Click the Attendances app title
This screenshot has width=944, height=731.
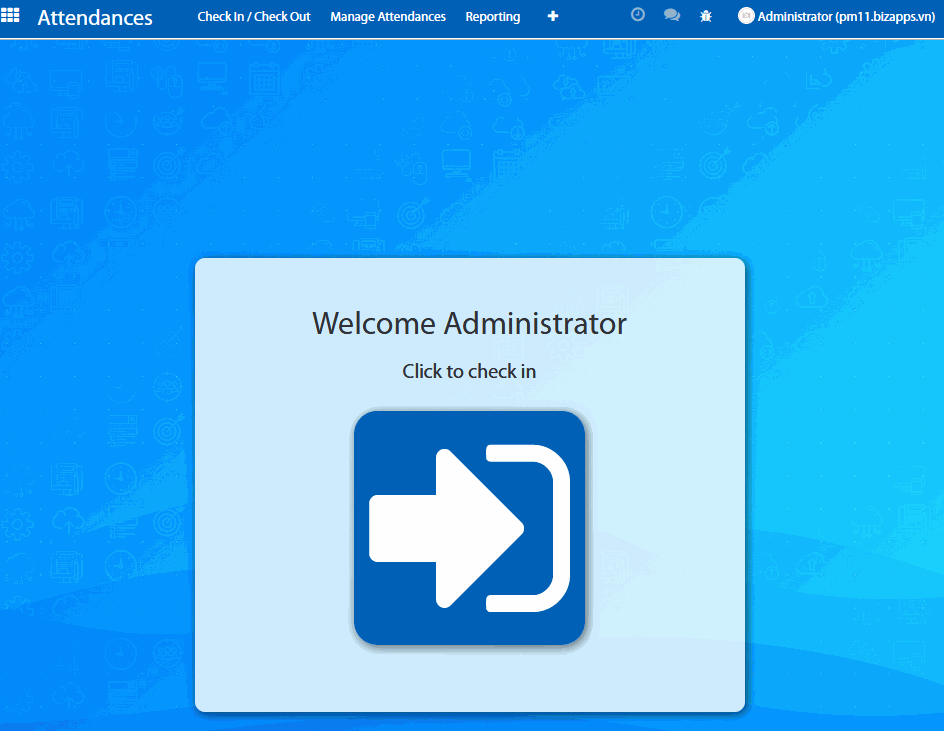coord(95,18)
